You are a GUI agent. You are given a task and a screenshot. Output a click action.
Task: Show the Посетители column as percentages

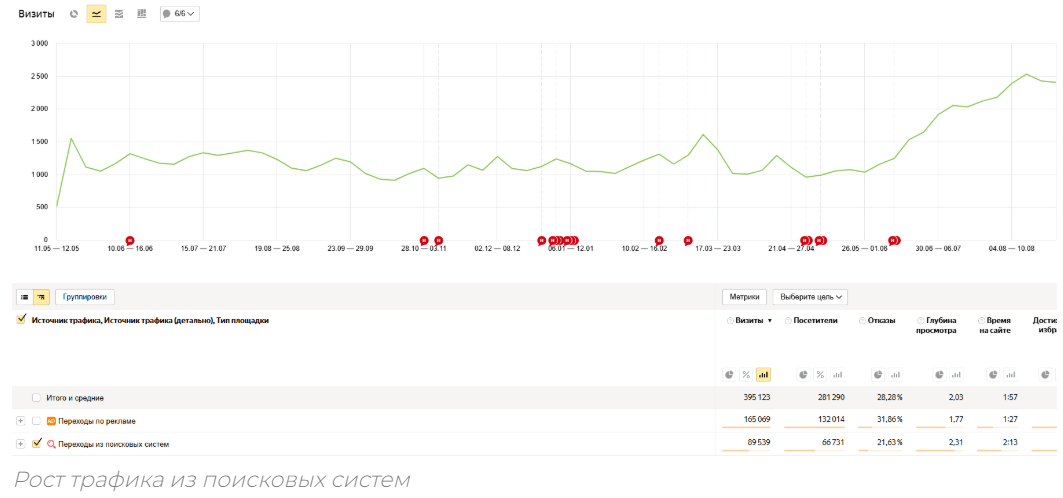820,374
